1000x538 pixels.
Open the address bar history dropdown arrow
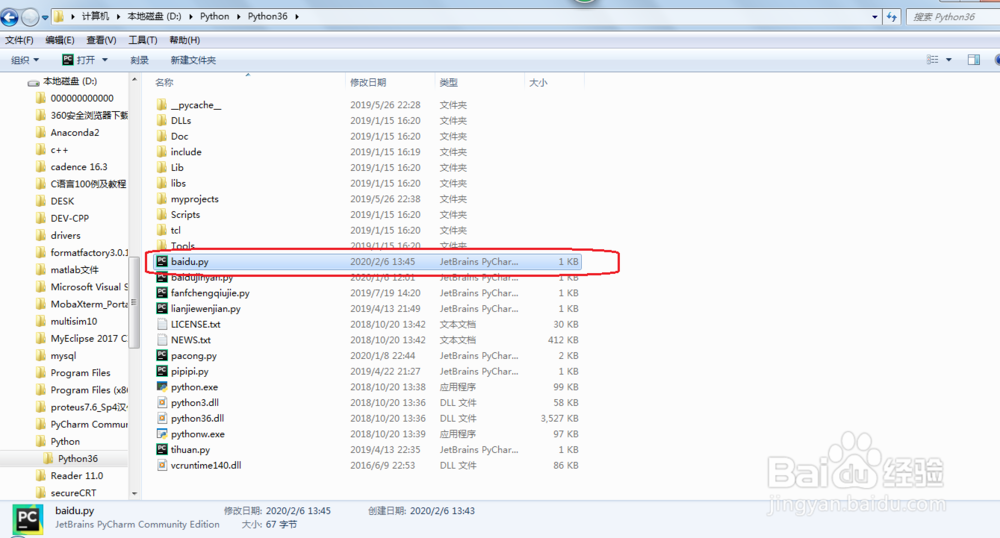pyautogui.click(x=874, y=17)
